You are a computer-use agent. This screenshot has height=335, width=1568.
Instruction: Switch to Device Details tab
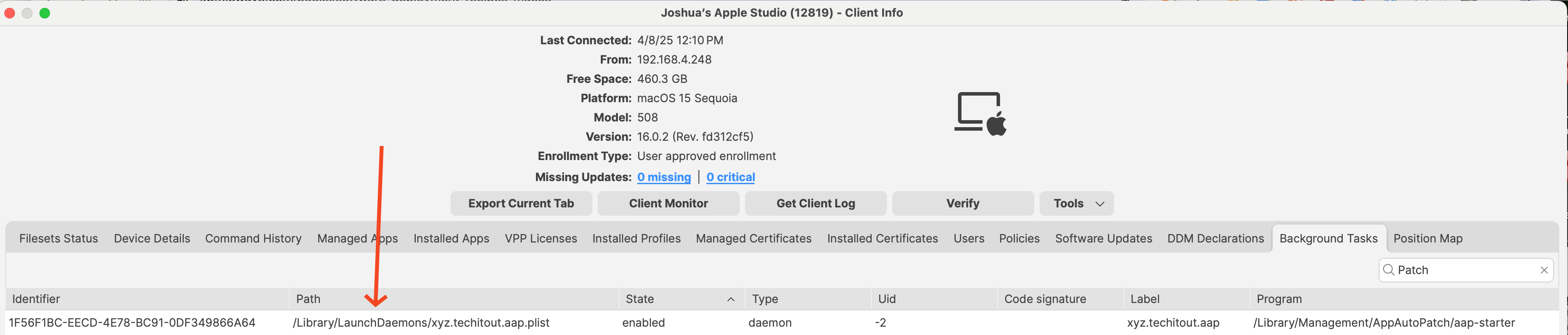pos(152,239)
